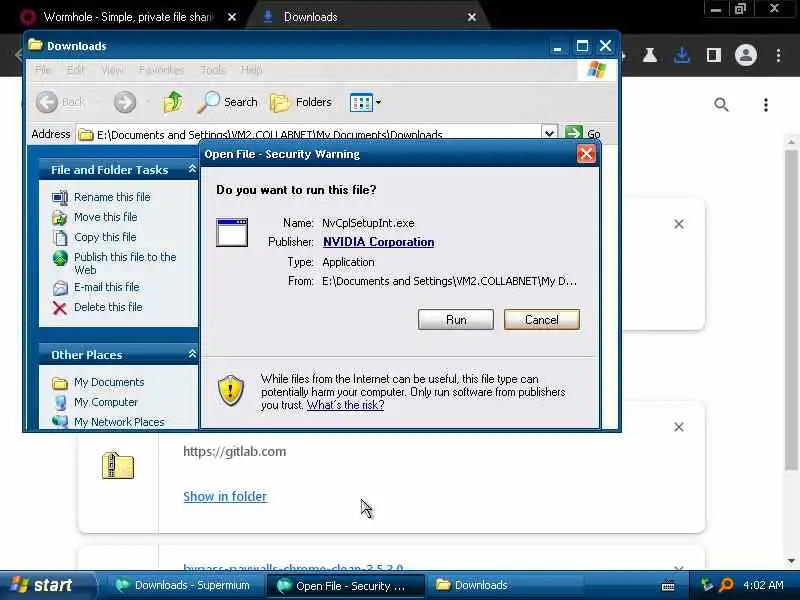Click the zip archive file icon
This screenshot has width=800, height=600.
tap(118, 465)
